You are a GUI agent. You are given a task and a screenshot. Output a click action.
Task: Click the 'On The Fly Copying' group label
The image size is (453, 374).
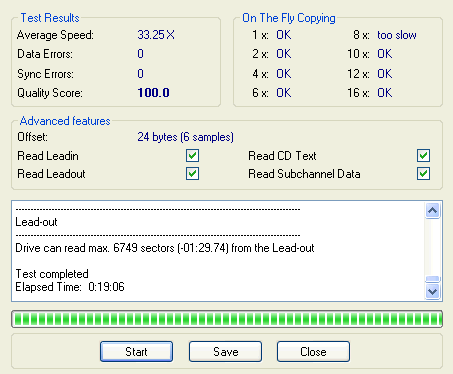tap(289, 18)
